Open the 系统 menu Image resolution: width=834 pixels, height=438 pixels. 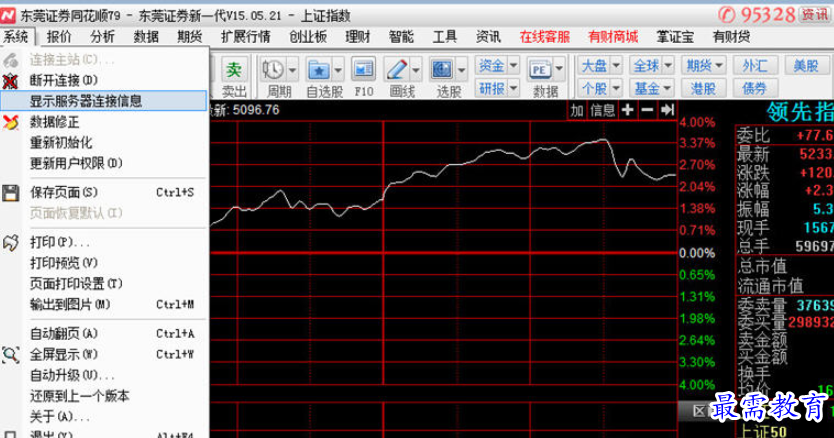click(16, 37)
